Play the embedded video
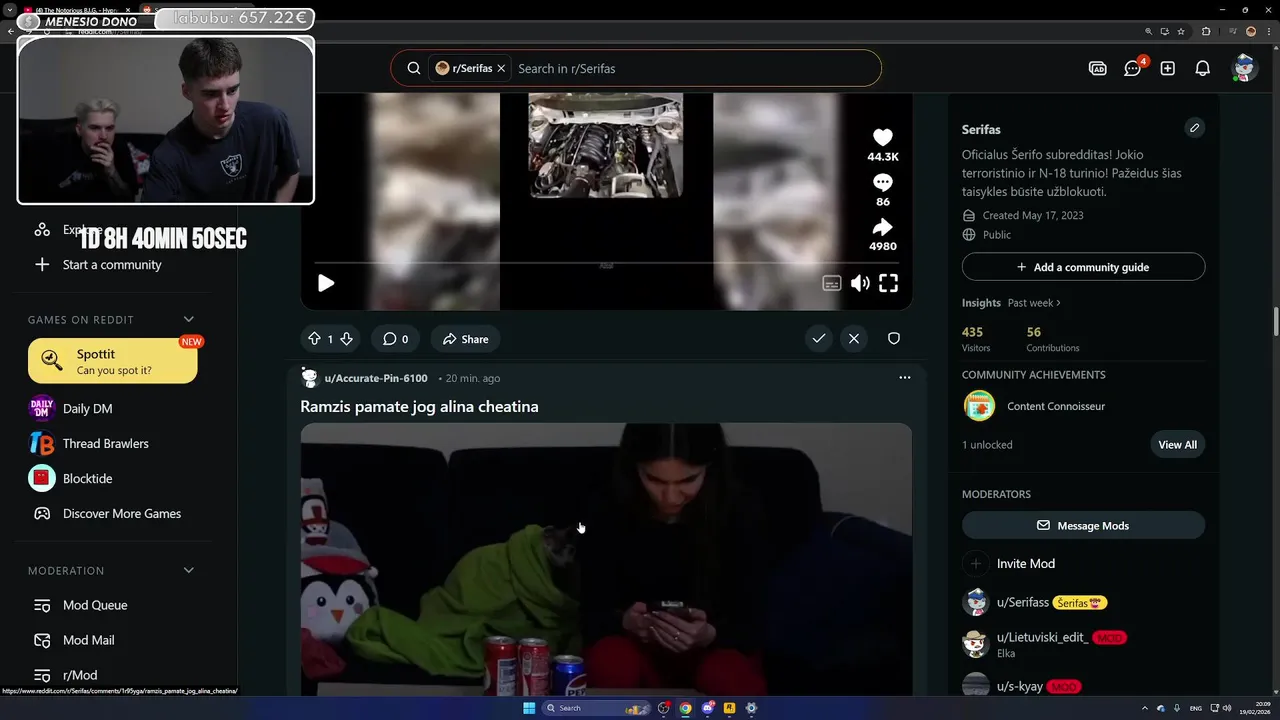1280x720 pixels. tap(326, 283)
